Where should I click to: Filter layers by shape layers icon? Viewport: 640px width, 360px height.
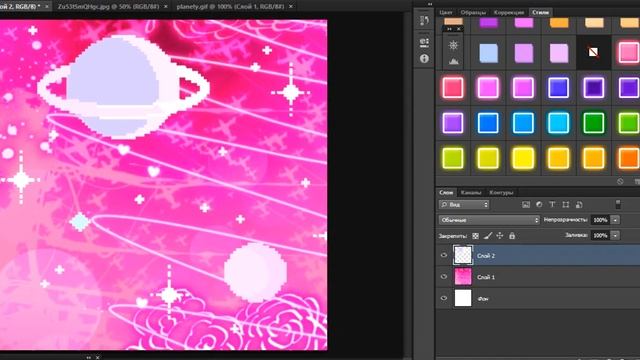pyautogui.click(x=565, y=204)
